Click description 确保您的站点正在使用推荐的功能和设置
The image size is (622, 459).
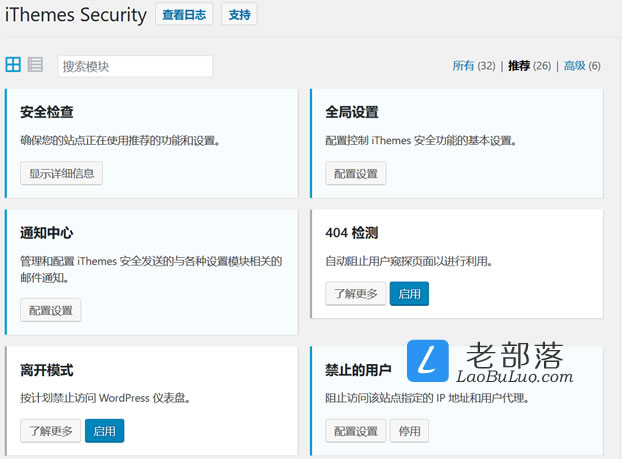(x=120, y=140)
